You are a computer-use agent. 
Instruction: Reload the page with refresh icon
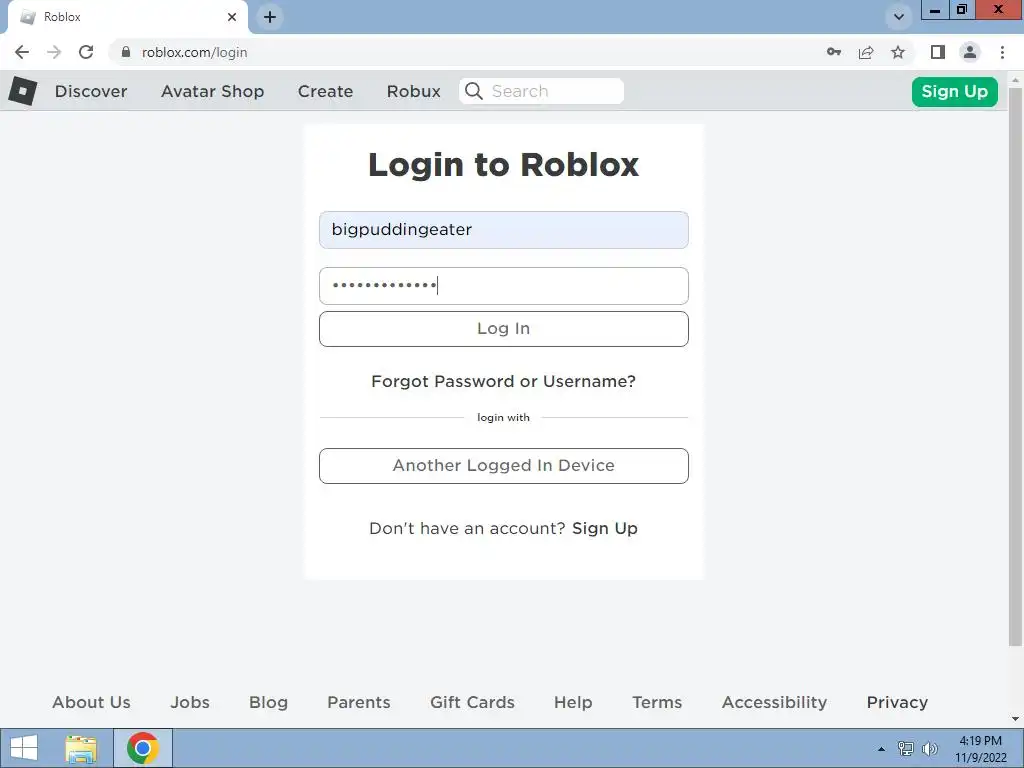[x=86, y=52]
